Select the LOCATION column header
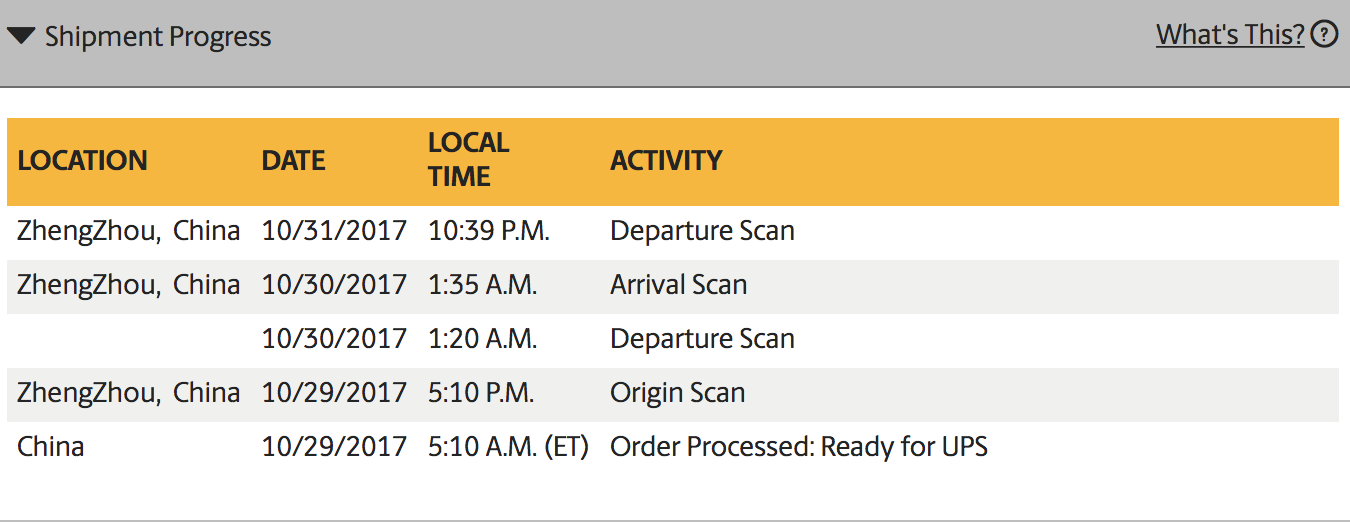The width and height of the screenshot is (1350, 522). (82, 160)
